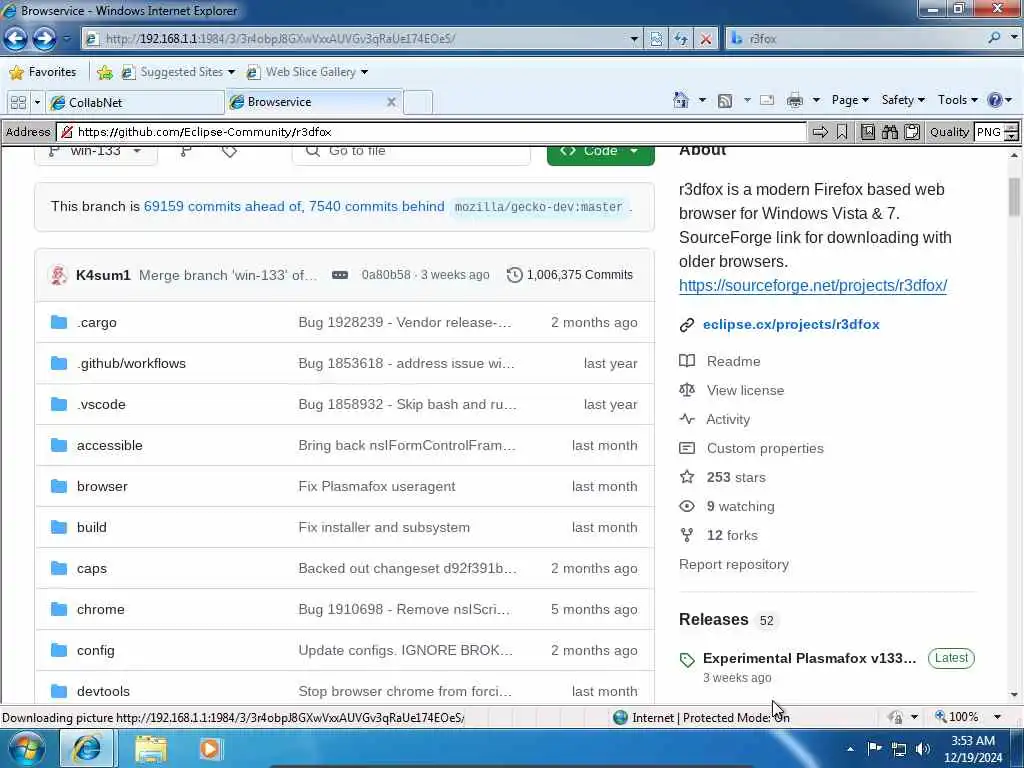Click the Browservice Address URL field

point(431,132)
